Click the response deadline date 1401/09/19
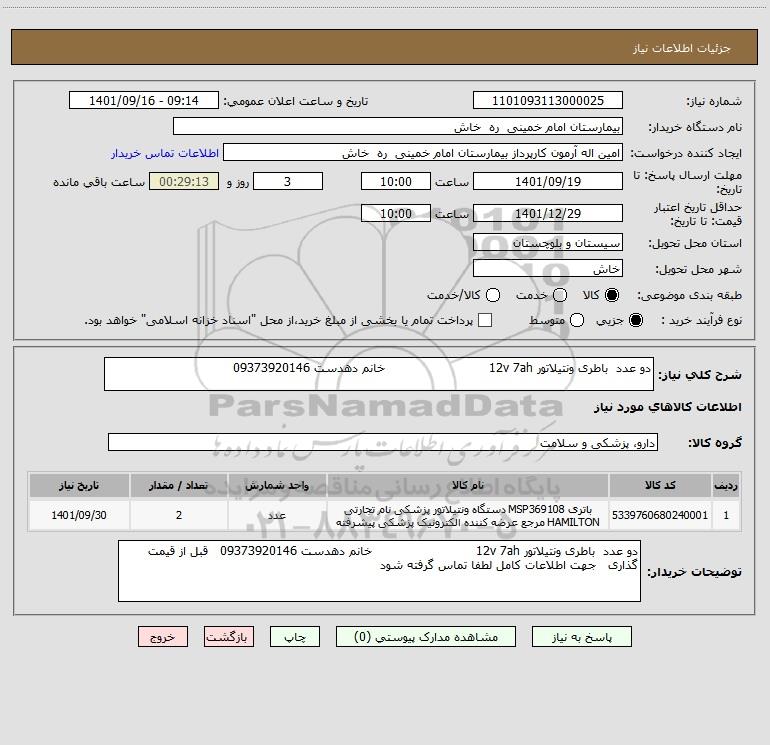The image size is (770, 745). [x=548, y=181]
